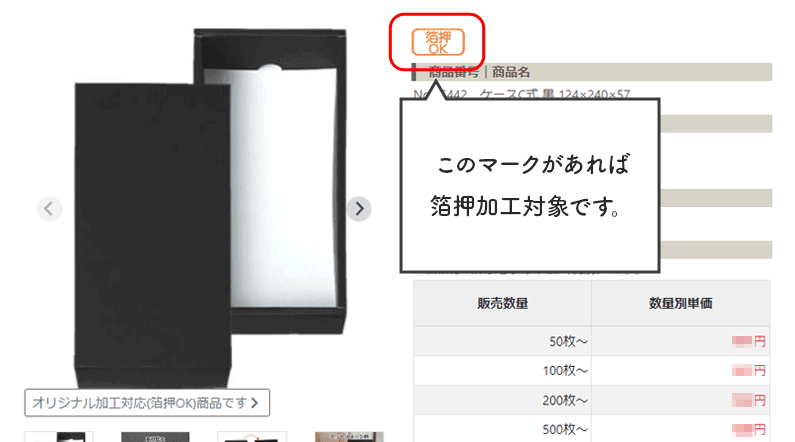The image size is (795, 442).
Task: Click the chevron on the オリジナル加工対応 button
Action: [x=255, y=403]
